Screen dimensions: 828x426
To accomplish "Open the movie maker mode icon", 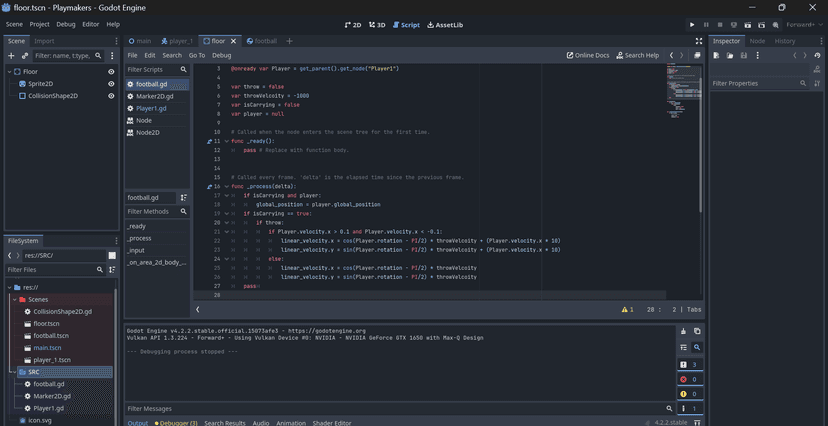I will coord(776,24).
